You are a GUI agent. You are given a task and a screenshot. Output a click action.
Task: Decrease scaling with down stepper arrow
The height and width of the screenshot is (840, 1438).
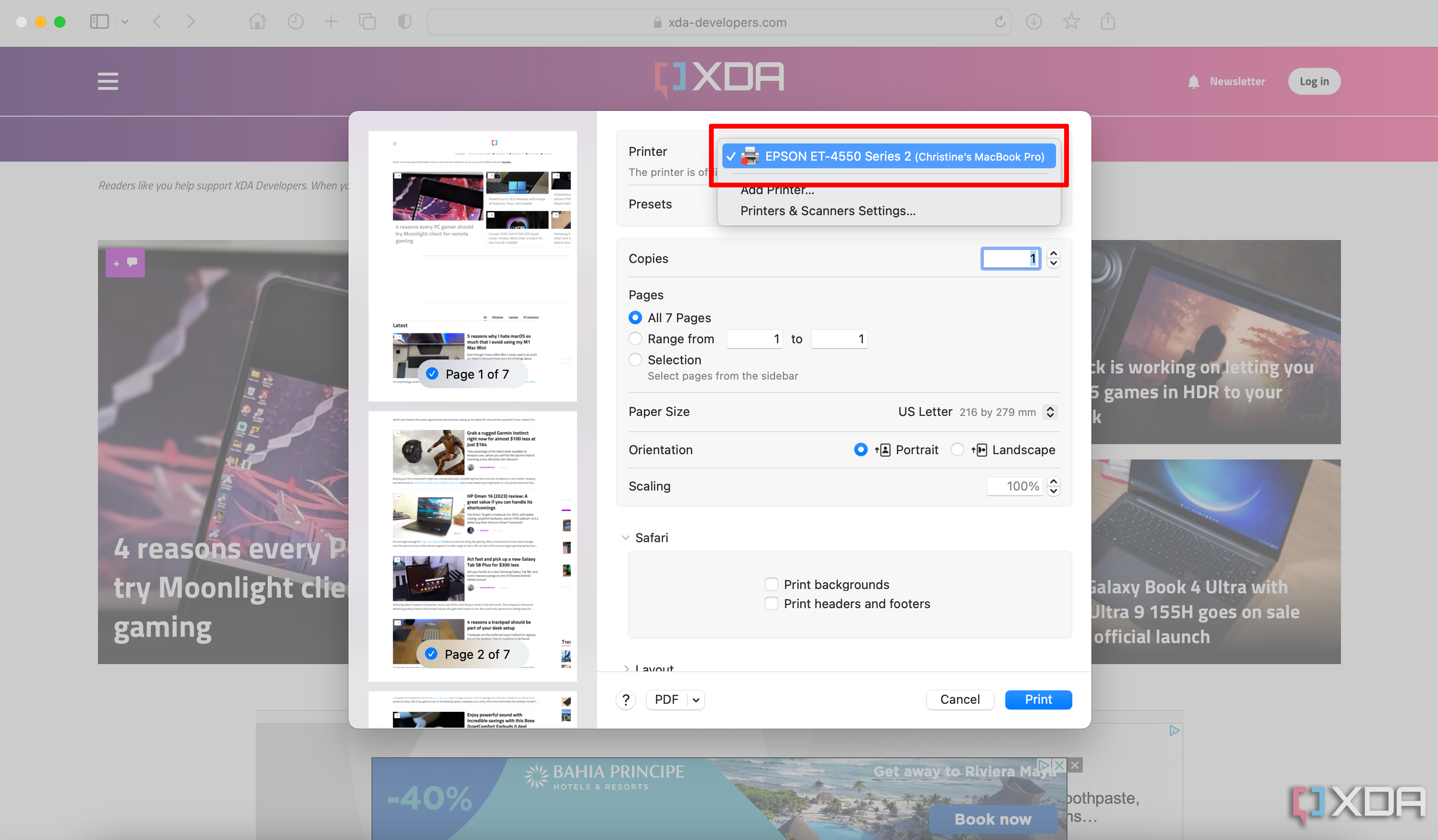click(x=1053, y=491)
